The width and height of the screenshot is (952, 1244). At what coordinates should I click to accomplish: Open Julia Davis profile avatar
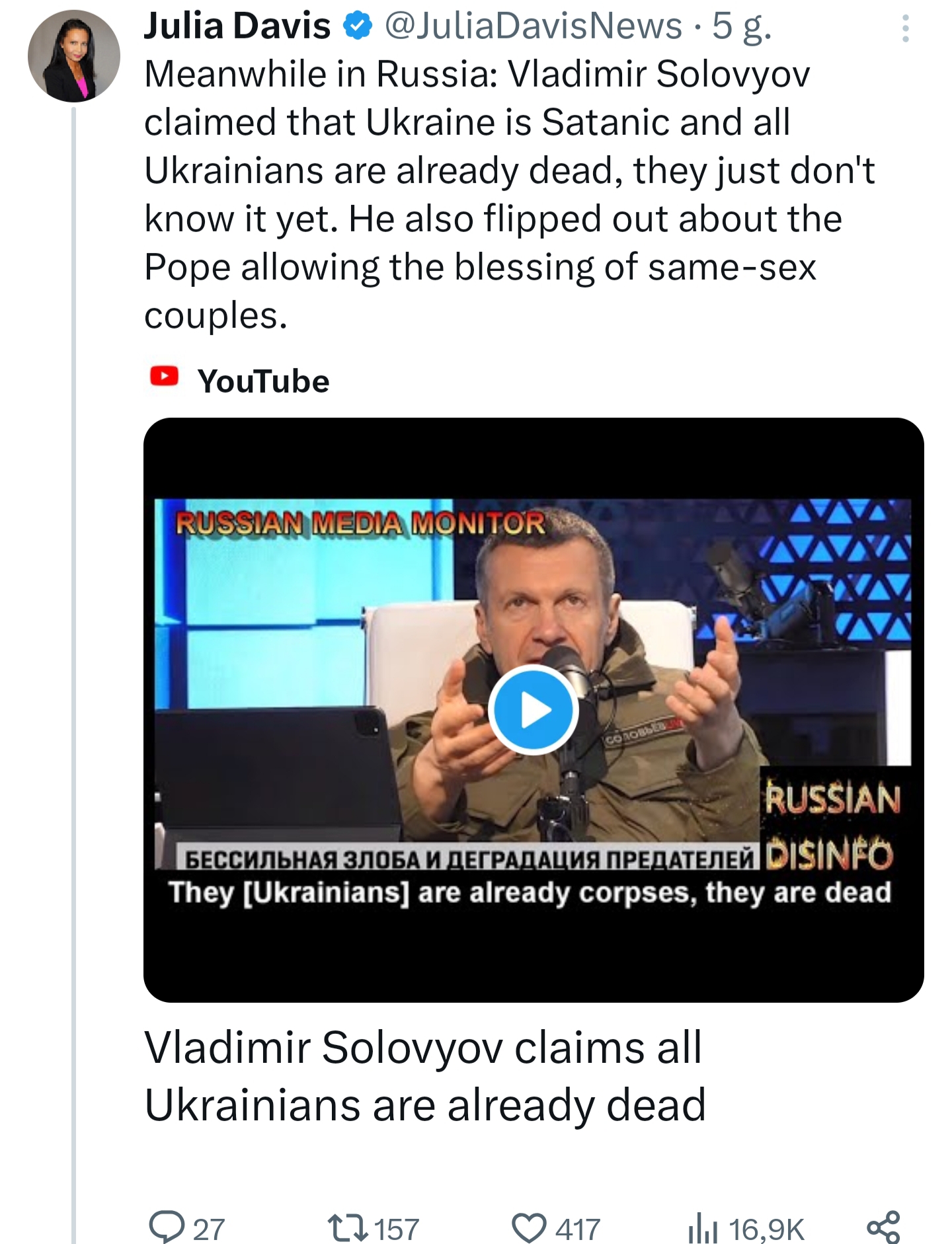pyautogui.click(x=74, y=56)
